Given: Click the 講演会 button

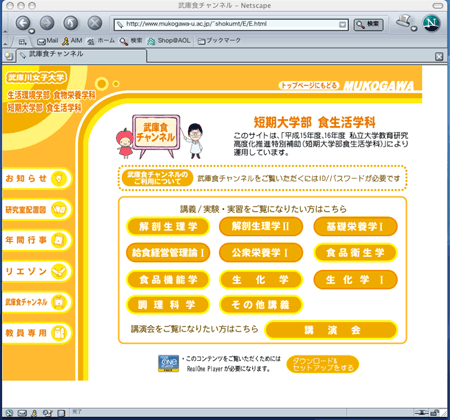Looking at the screenshot, I should point(331,330).
